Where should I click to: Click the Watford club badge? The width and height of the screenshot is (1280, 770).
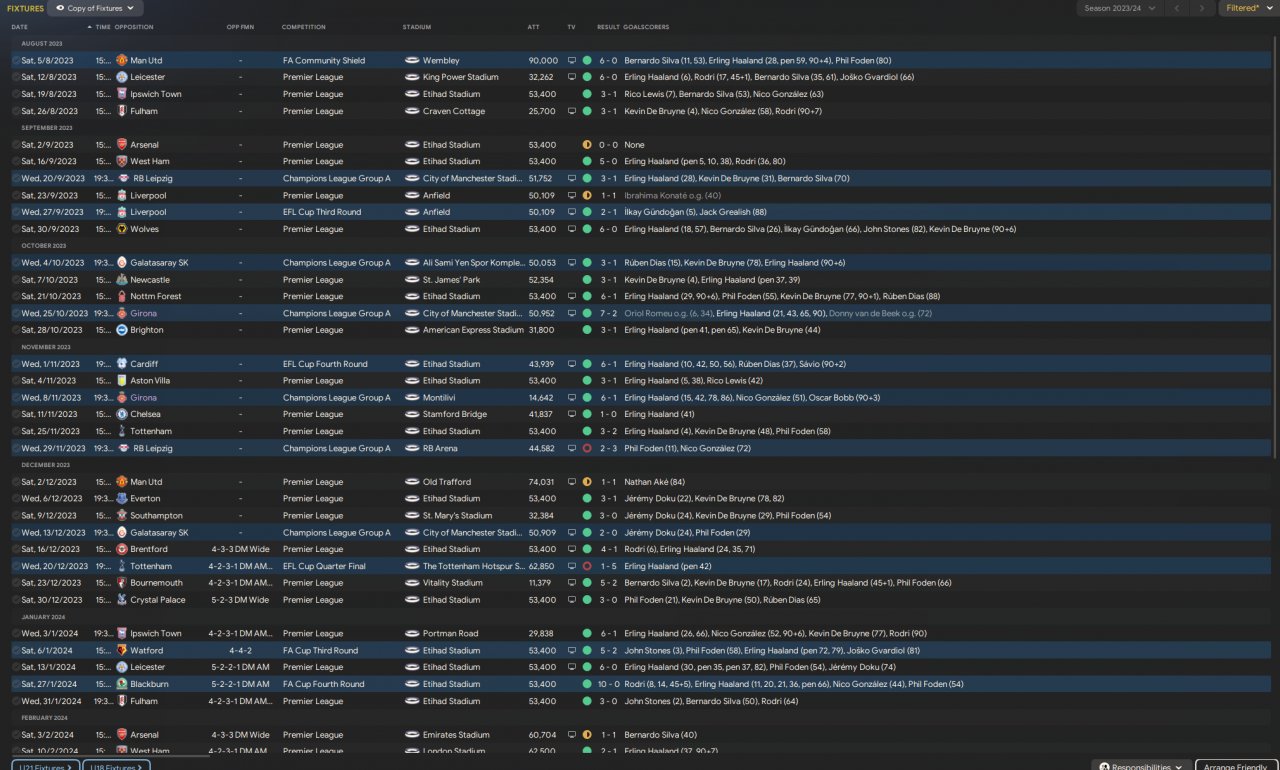122,650
